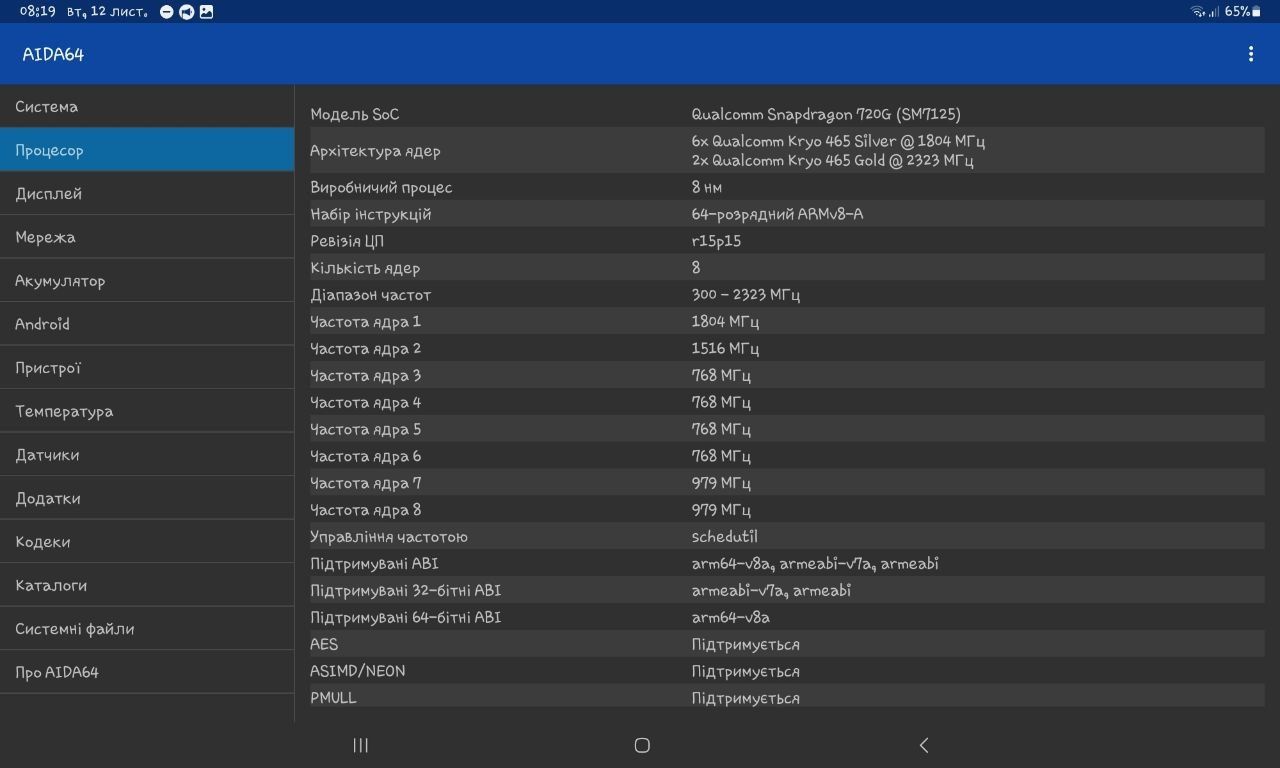Image resolution: width=1280 pixels, height=768 pixels.
Task: Open the Мережа section
Action: [x=147, y=237]
